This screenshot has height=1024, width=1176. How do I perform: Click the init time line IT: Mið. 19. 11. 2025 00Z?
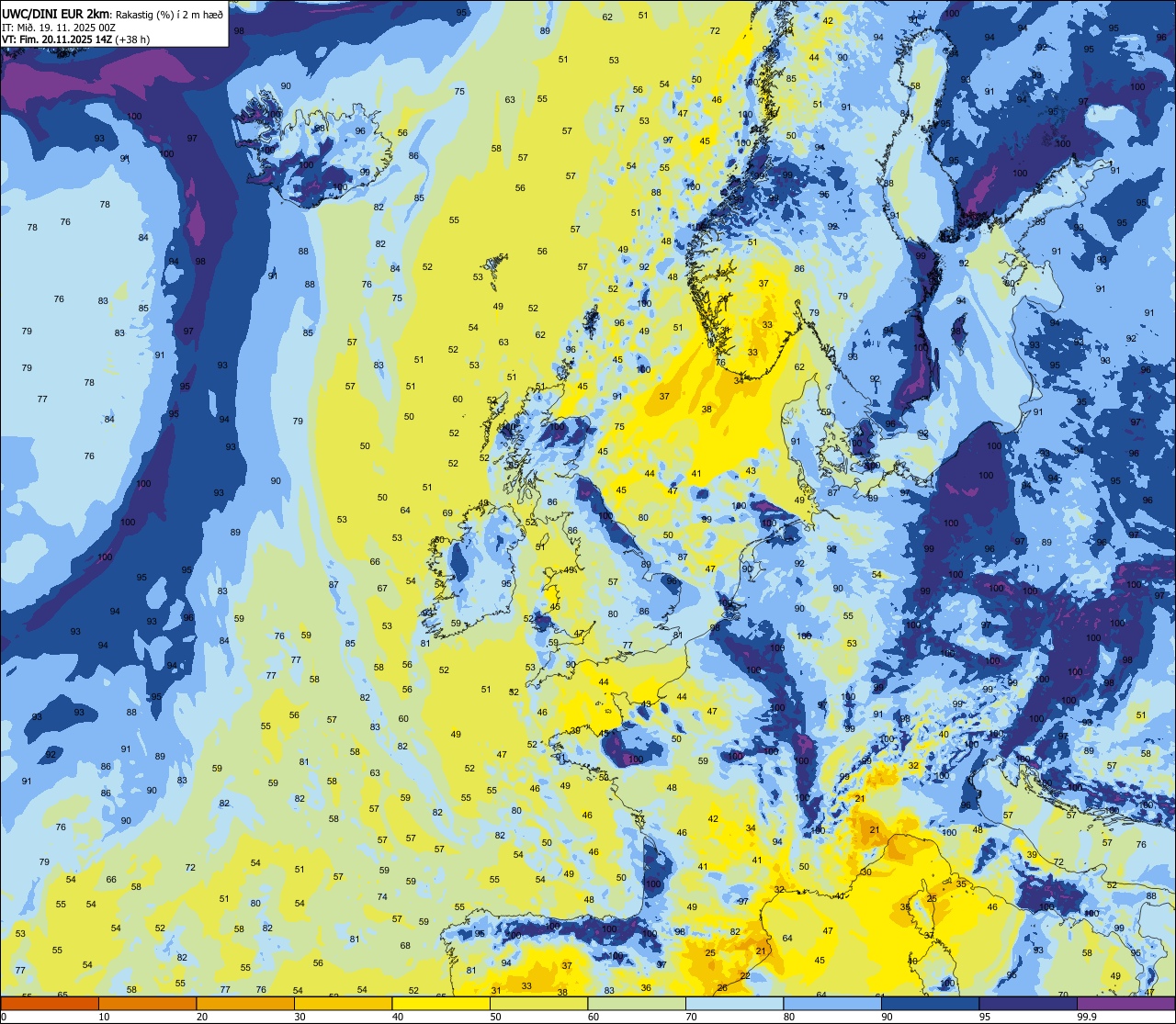point(59,28)
